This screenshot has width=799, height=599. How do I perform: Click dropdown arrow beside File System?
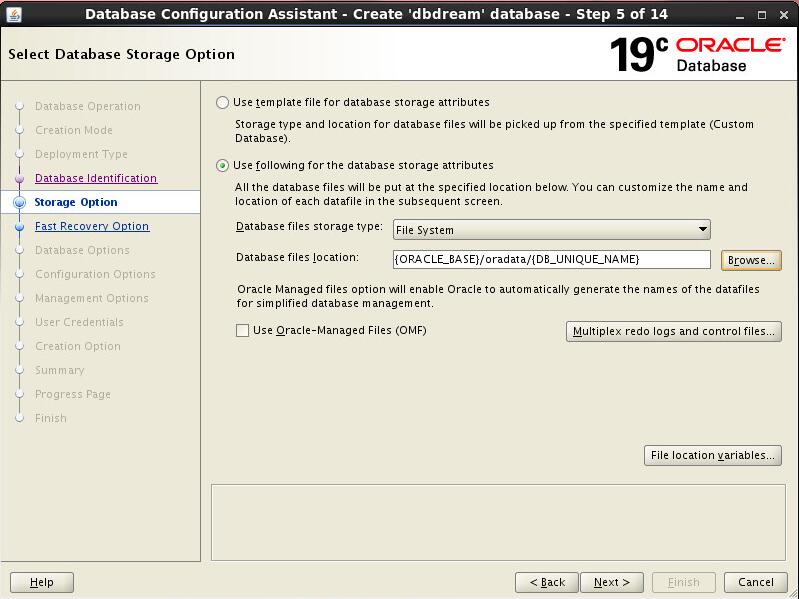[703, 230]
